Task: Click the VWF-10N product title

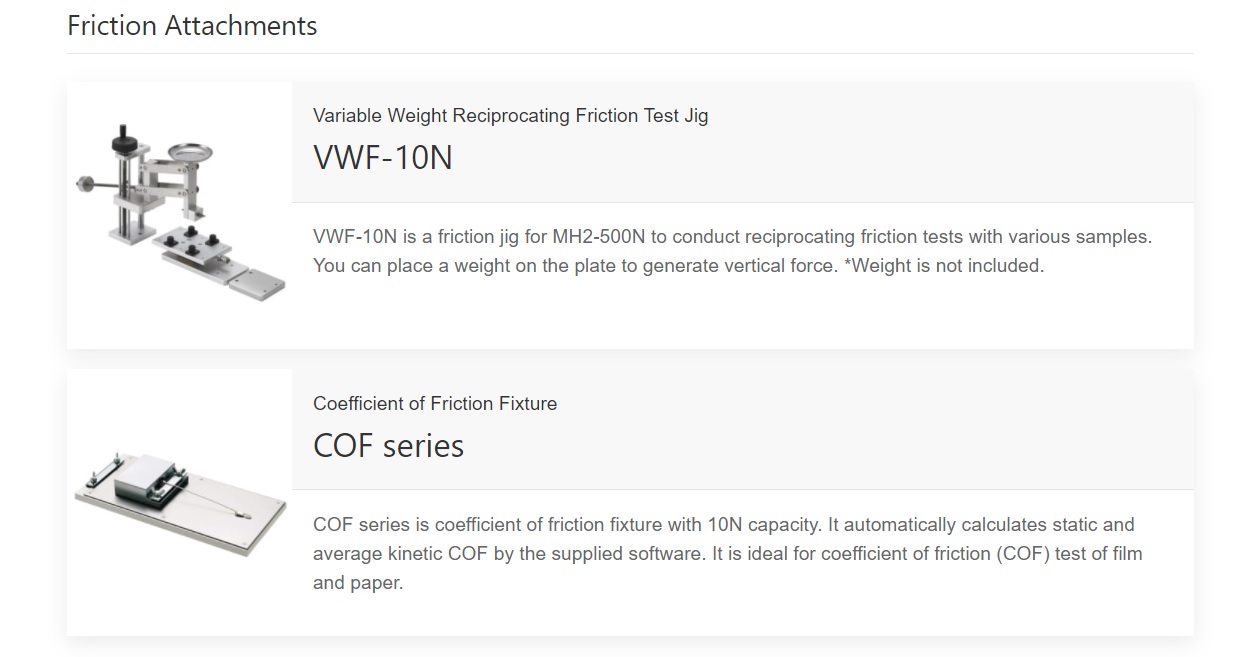Action: [383, 157]
